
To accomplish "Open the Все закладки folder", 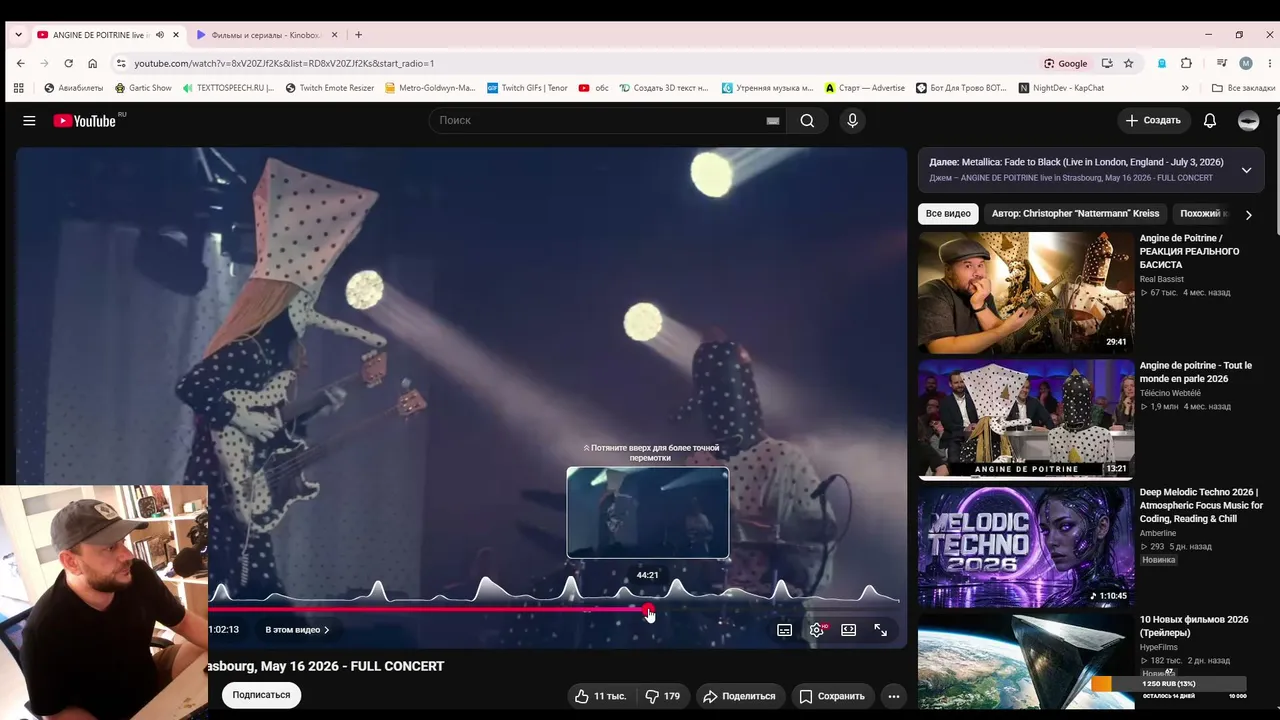I will 1243,88.
